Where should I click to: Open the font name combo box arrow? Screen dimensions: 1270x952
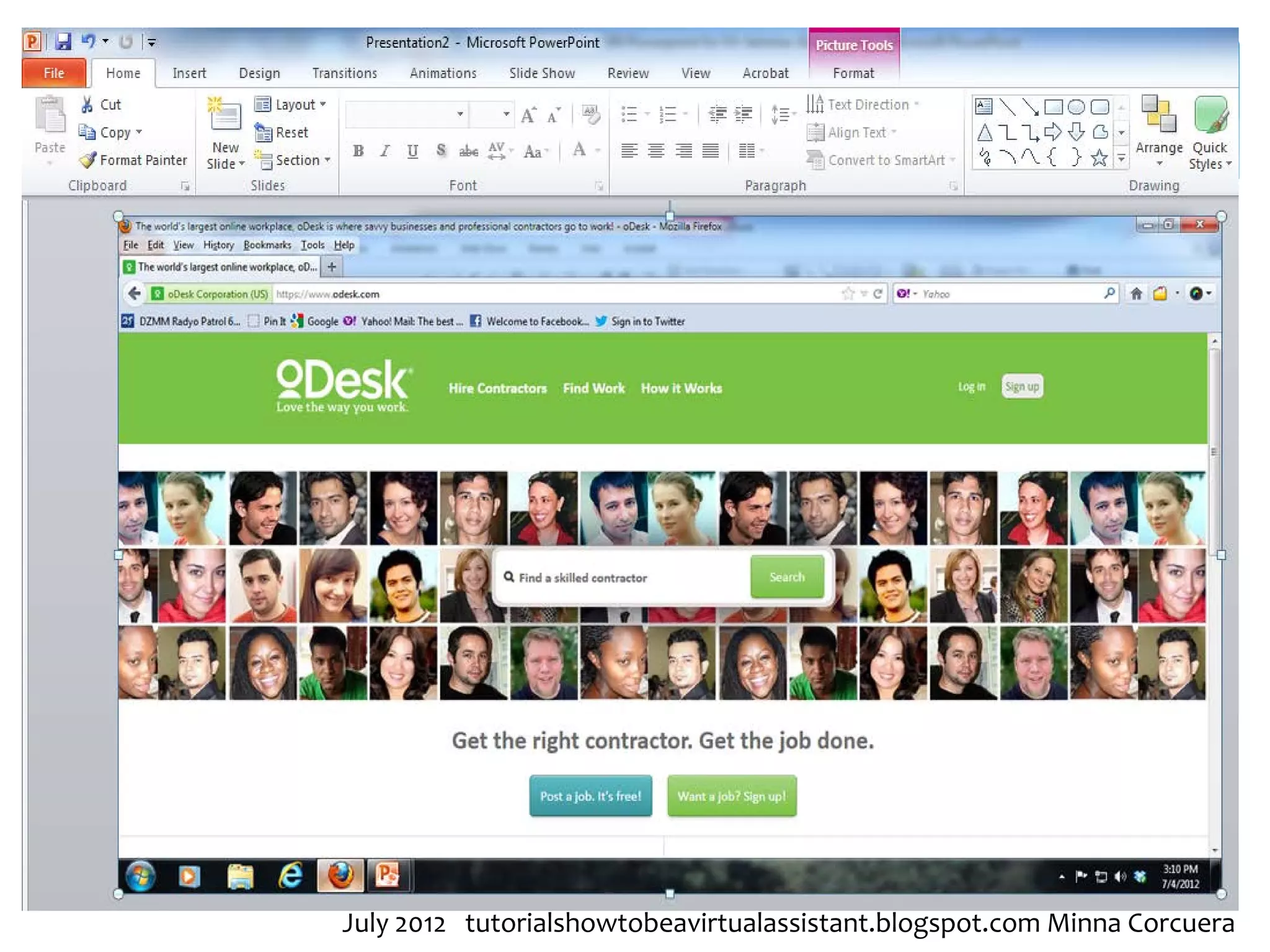pyautogui.click(x=460, y=114)
